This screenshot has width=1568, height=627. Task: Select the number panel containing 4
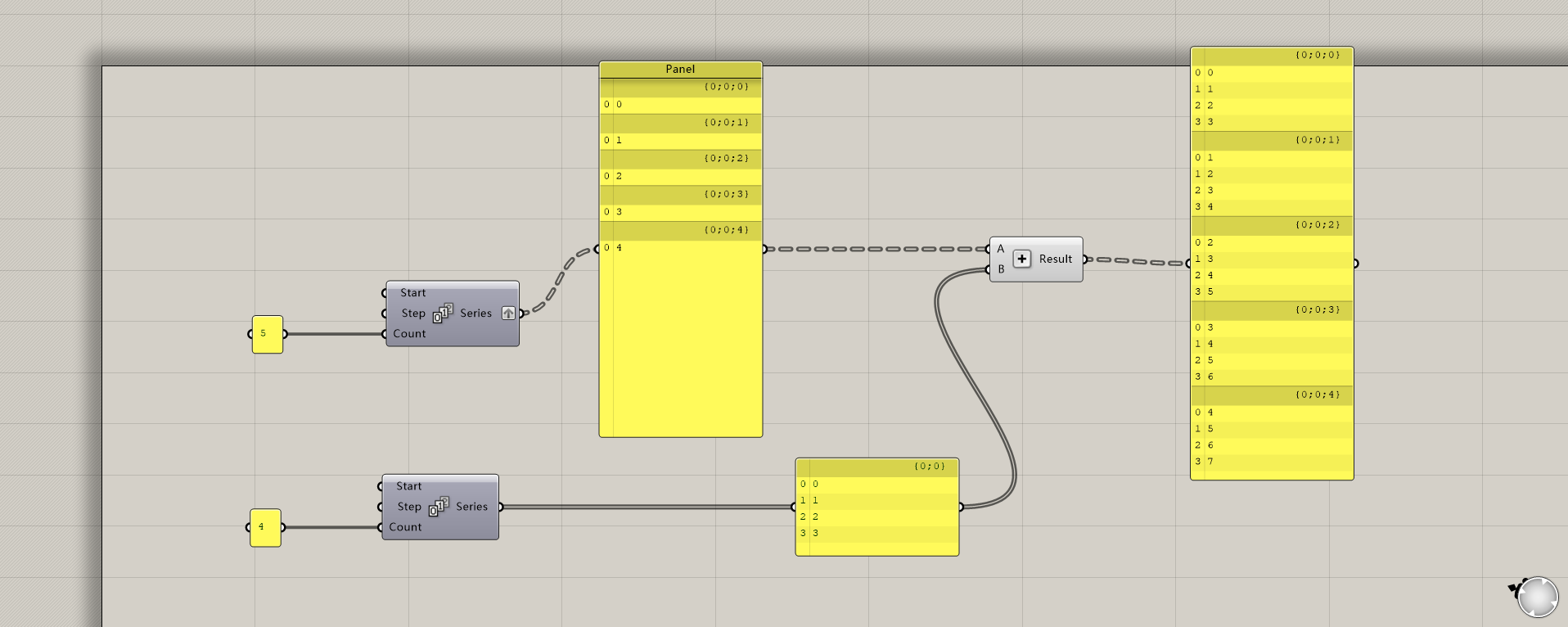pos(265,528)
